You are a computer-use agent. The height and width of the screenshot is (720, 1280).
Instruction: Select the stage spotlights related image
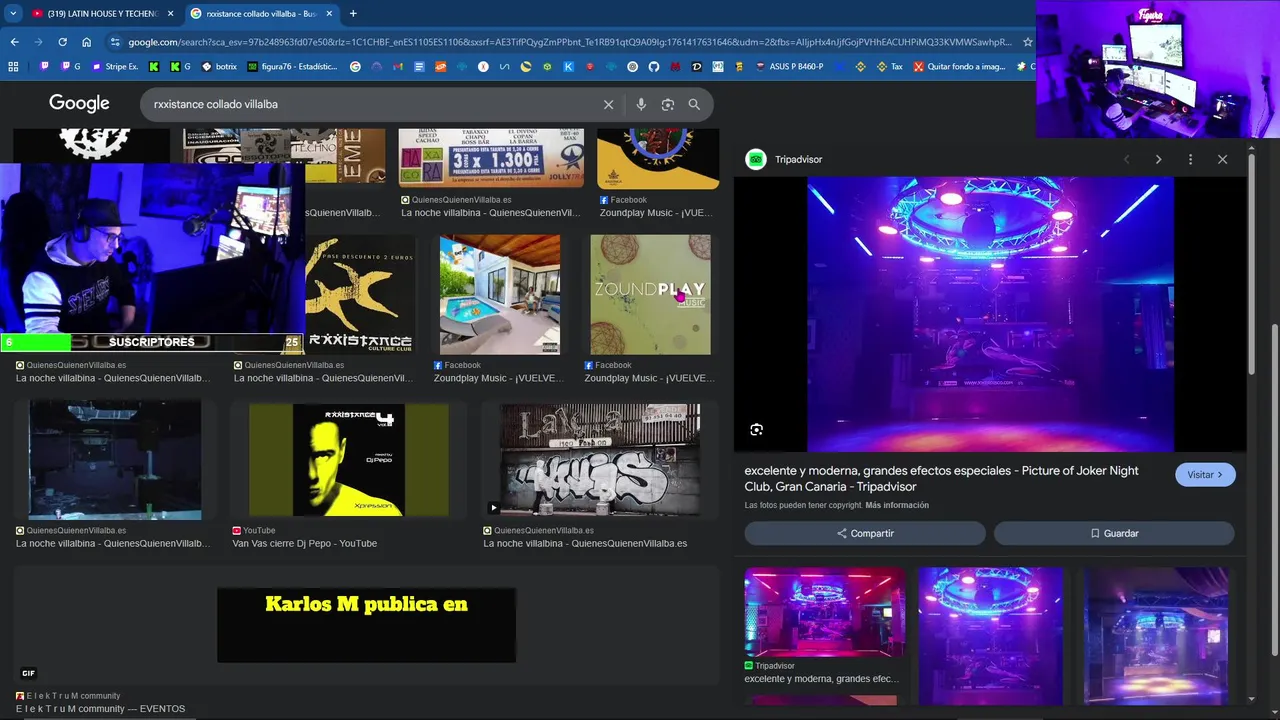(1156, 636)
